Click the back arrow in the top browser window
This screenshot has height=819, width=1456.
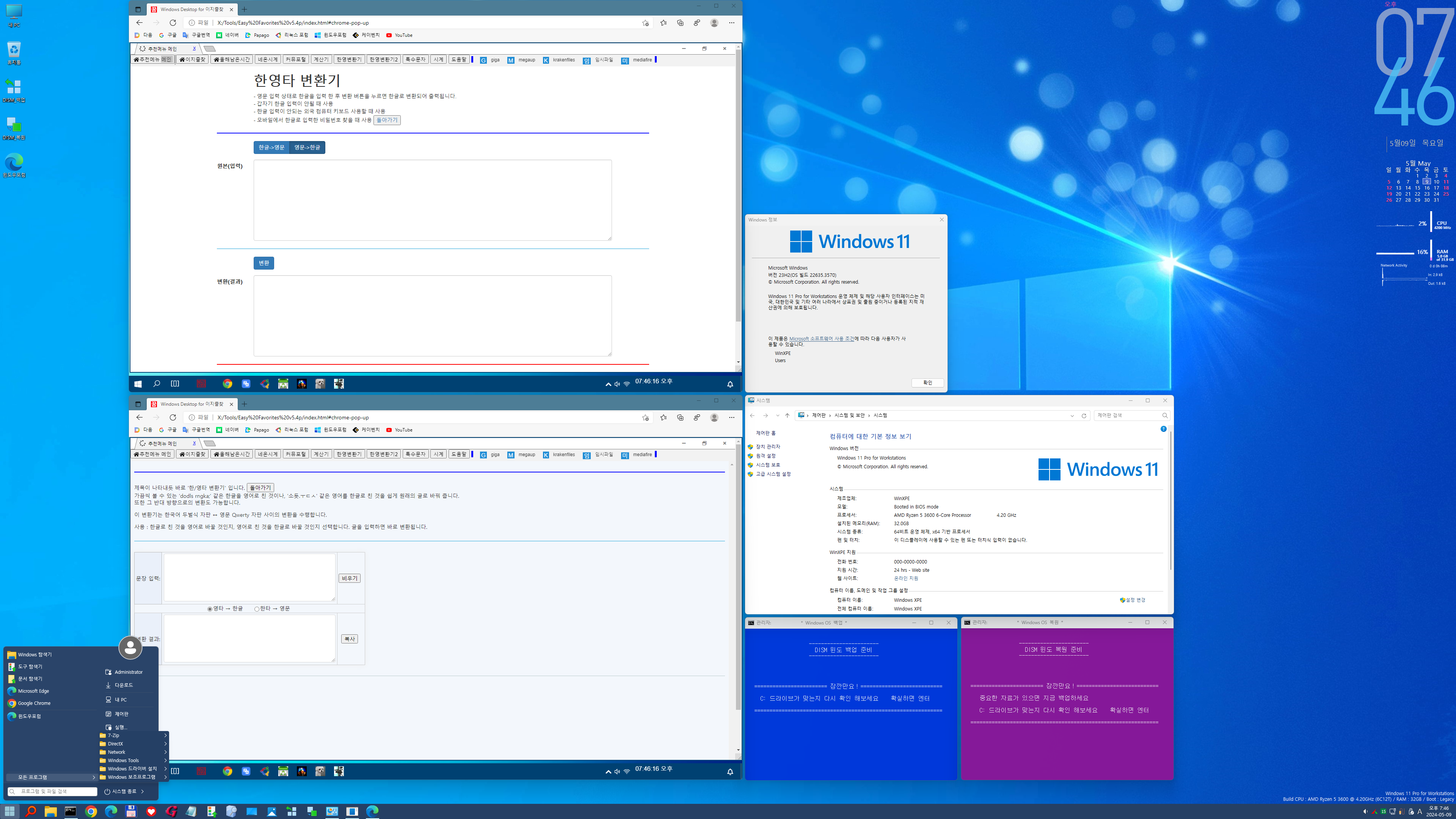point(139,23)
